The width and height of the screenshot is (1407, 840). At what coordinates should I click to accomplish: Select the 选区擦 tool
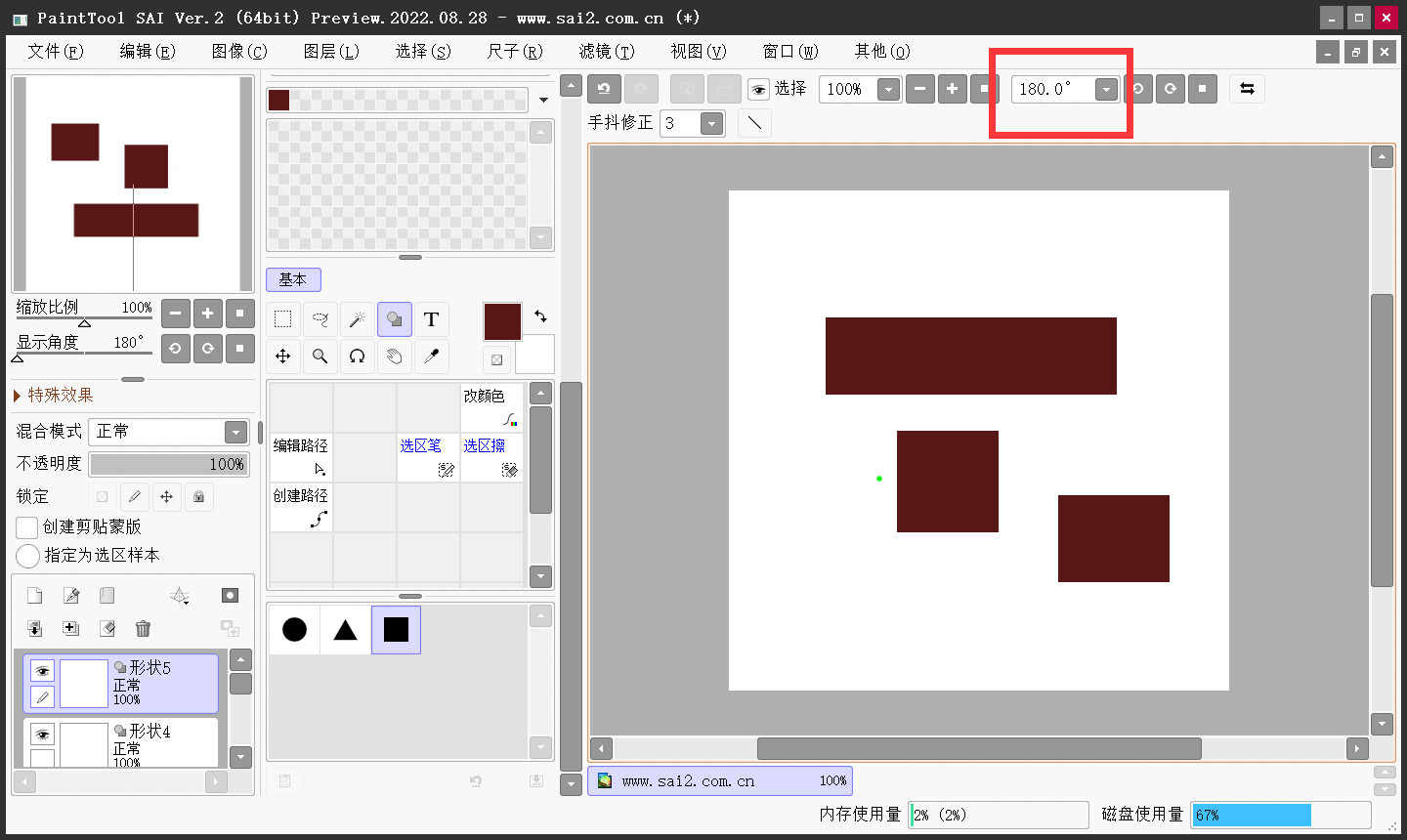click(491, 457)
